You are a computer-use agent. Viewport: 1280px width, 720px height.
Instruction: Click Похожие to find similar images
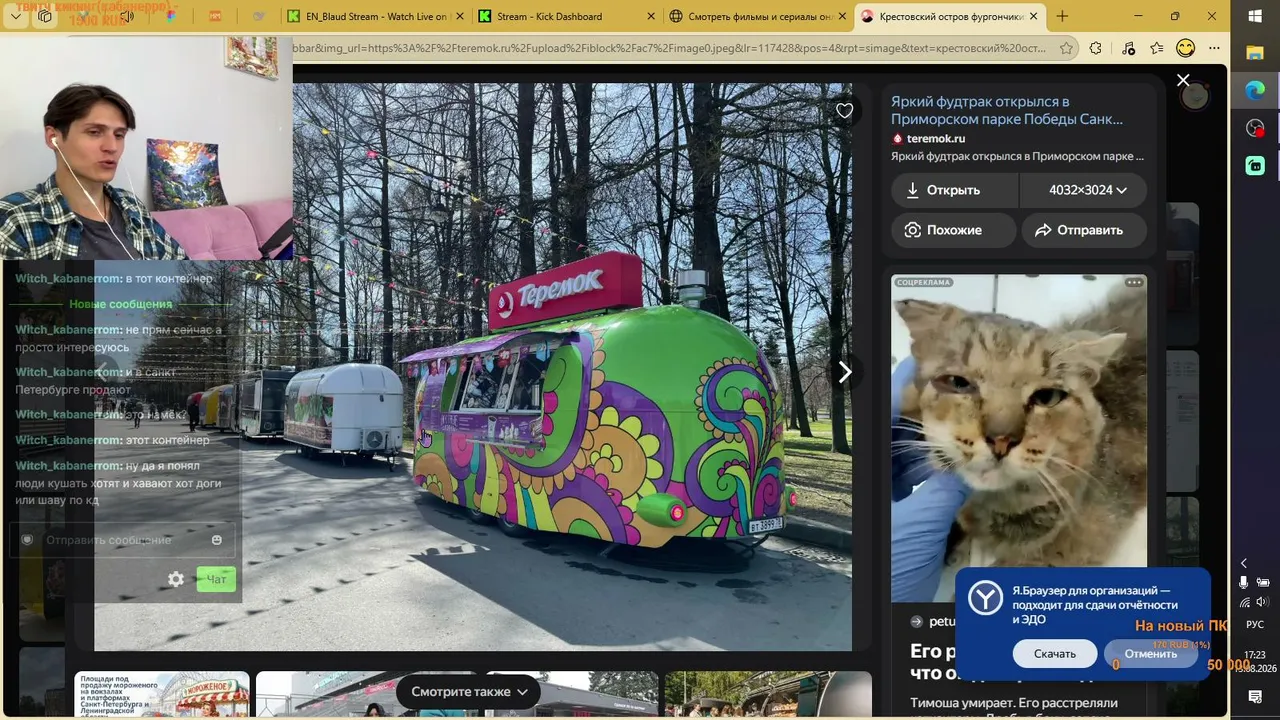954,230
